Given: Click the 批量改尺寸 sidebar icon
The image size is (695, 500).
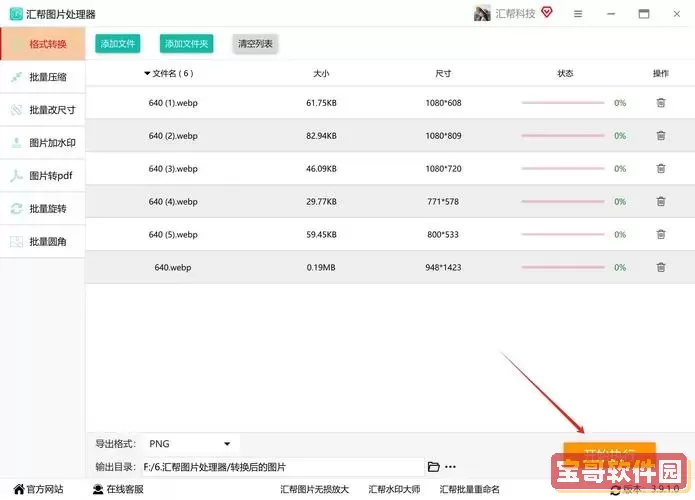Looking at the screenshot, I should (x=17, y=110).
